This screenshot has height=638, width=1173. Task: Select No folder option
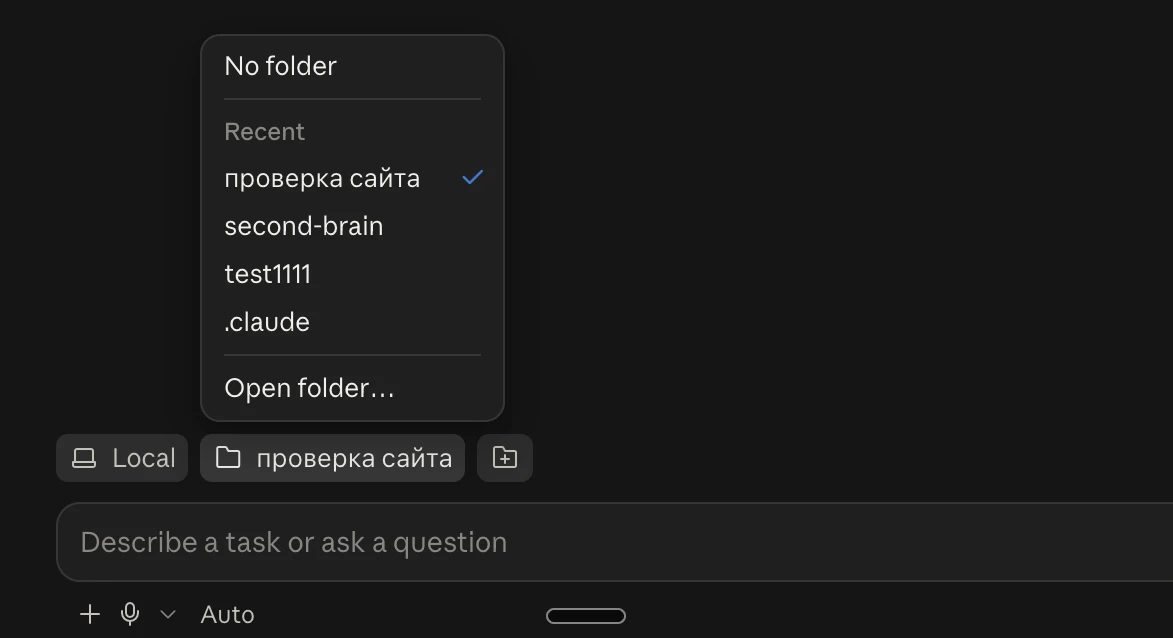(x=352, y=66)
